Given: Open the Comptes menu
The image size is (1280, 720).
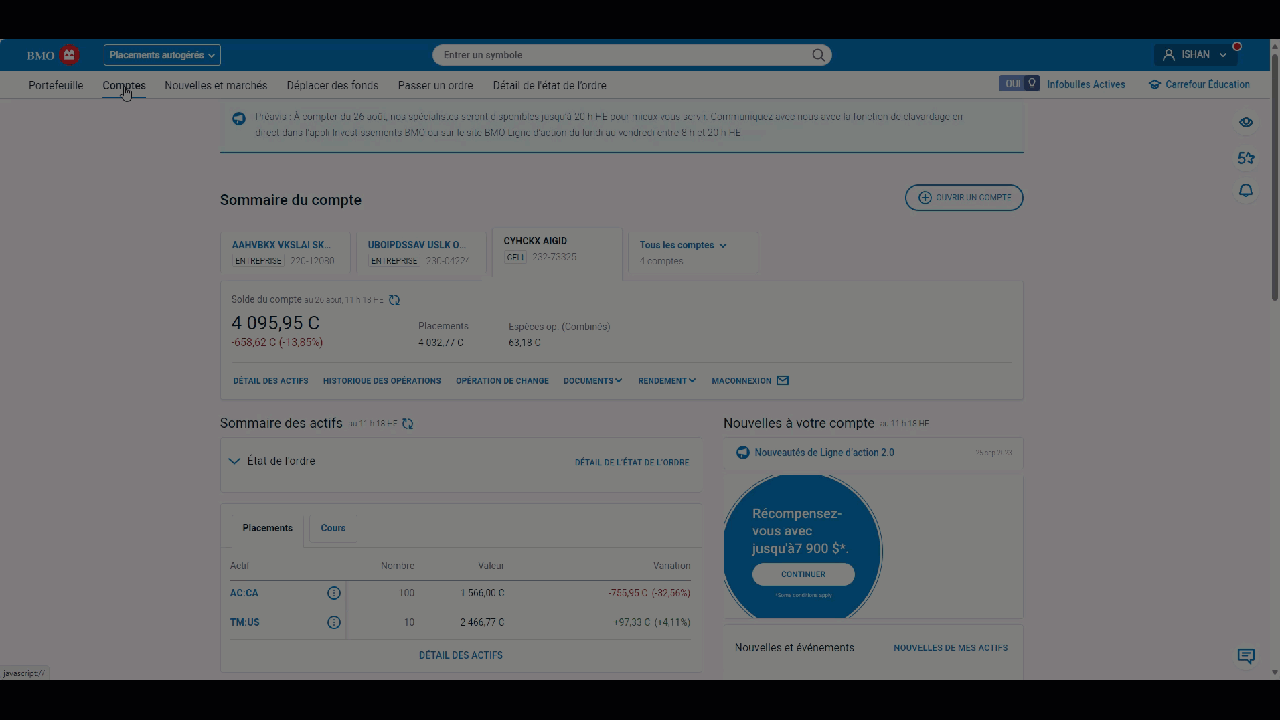Looking at the screenshot, I should click(124, 85).
